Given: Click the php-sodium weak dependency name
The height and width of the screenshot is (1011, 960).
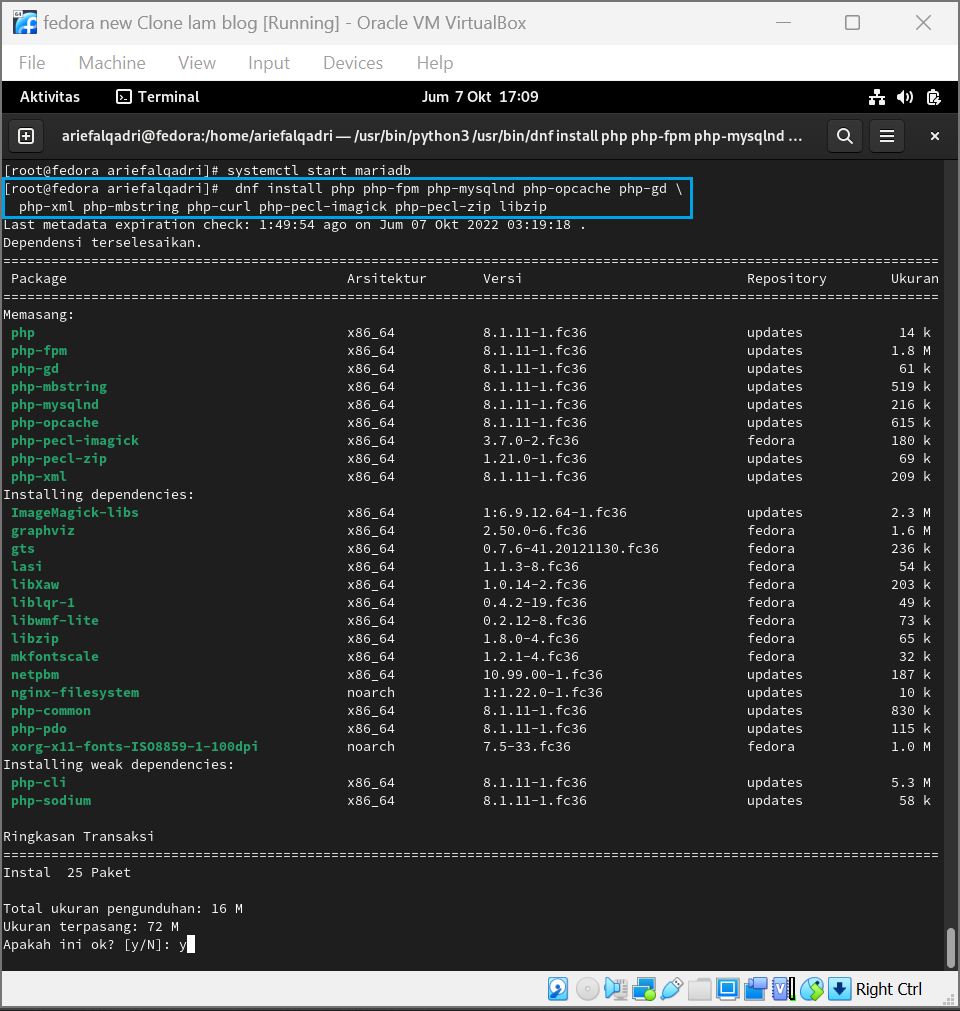Looking at the screenshot, I should [51, 801].
